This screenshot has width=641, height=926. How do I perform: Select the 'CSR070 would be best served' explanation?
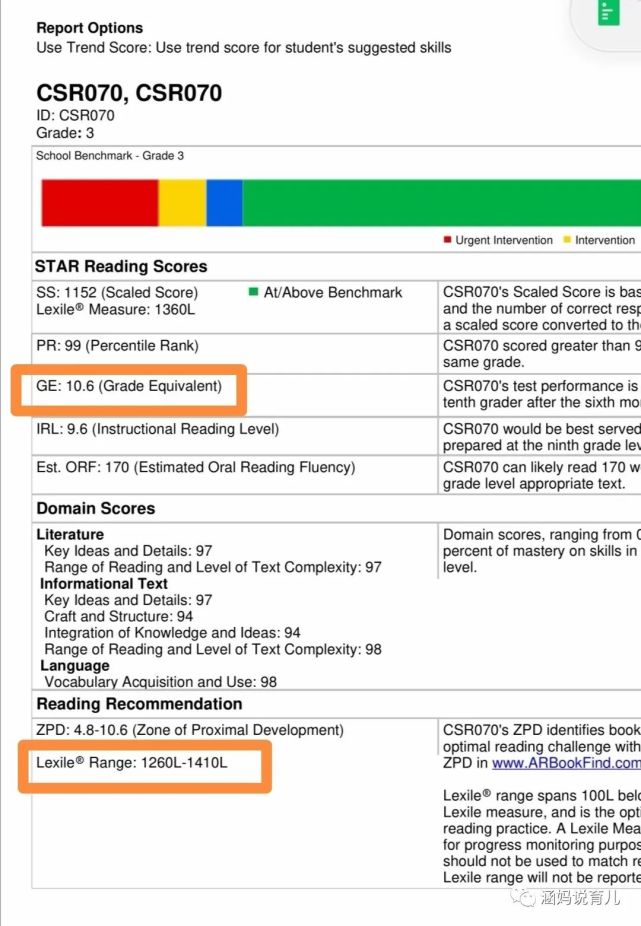pos(542,437)
